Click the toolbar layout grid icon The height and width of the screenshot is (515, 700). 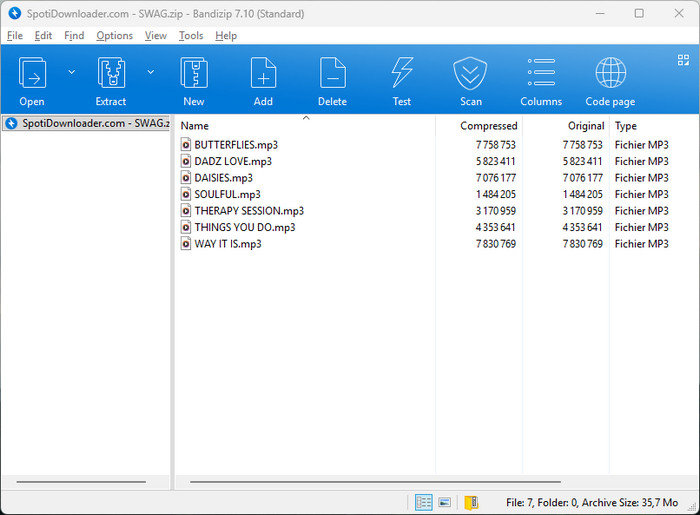pyautogui.click(x=683, y=60)
